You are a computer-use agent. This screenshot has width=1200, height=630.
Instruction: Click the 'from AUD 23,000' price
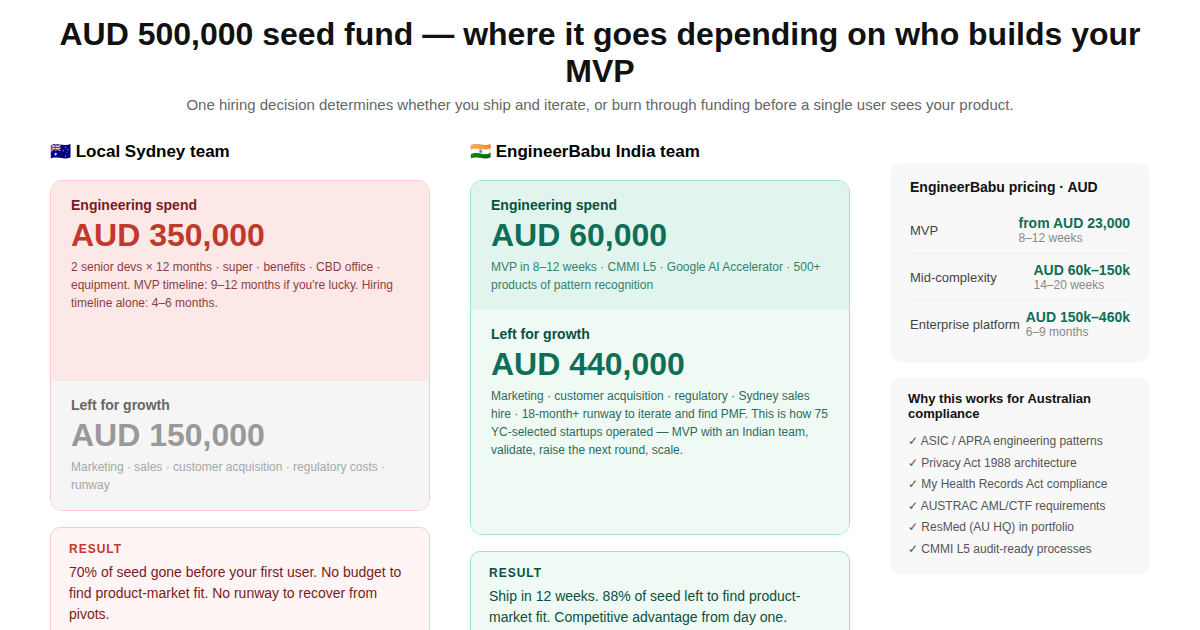pos(1074,223)
